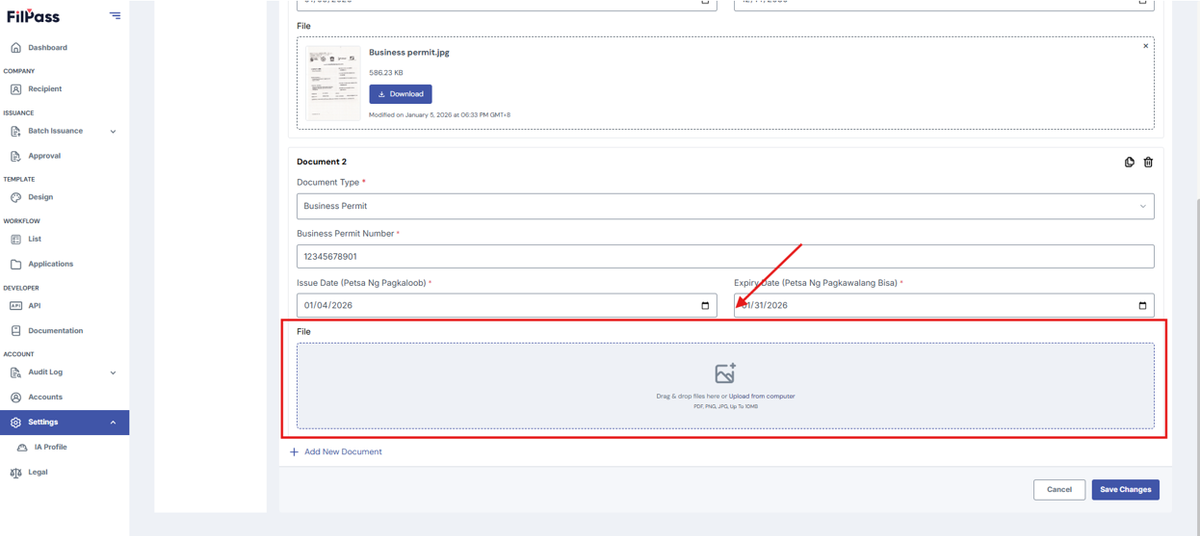Image resolution: width=1200 pixels, height=536 pixels.
Task: Click the Accounts user icon
Action: point(16,397)
